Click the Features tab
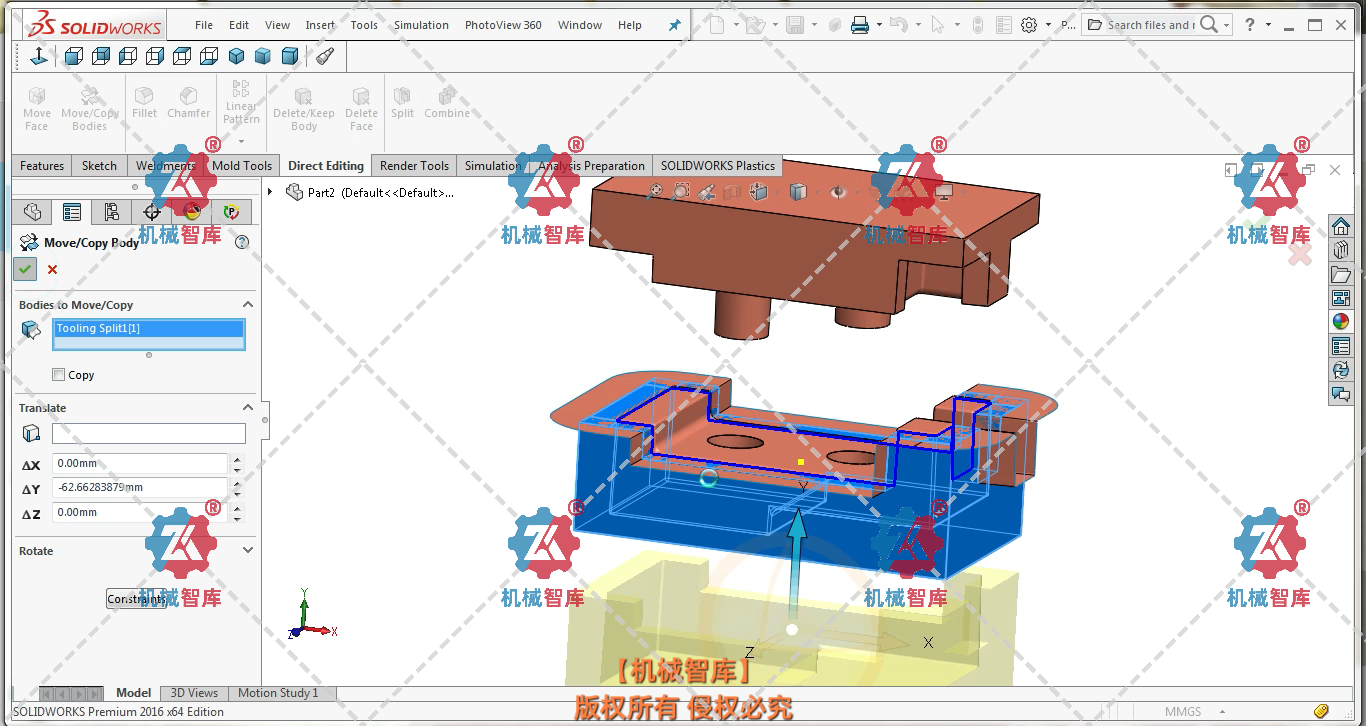Viewport: 1366px width, 726px height. [42, 166]
